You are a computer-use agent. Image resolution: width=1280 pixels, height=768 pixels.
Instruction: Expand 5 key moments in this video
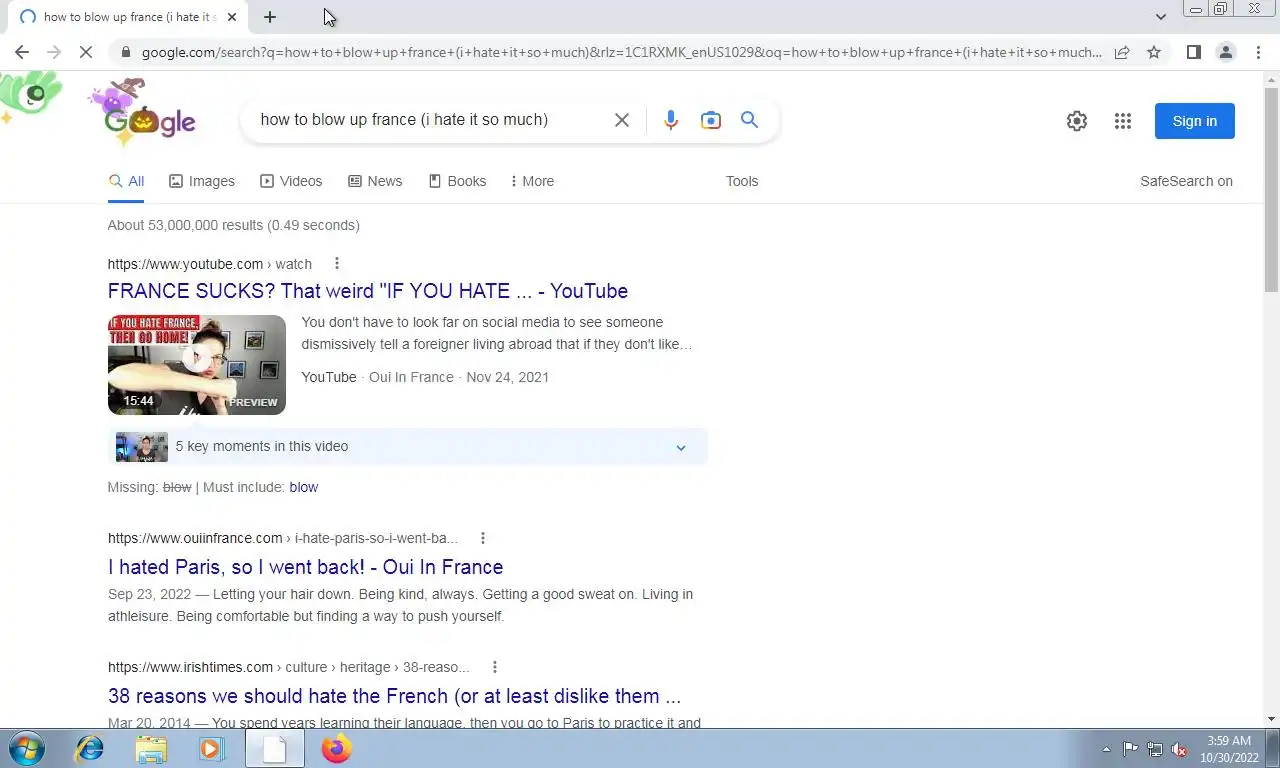point(408,447)
